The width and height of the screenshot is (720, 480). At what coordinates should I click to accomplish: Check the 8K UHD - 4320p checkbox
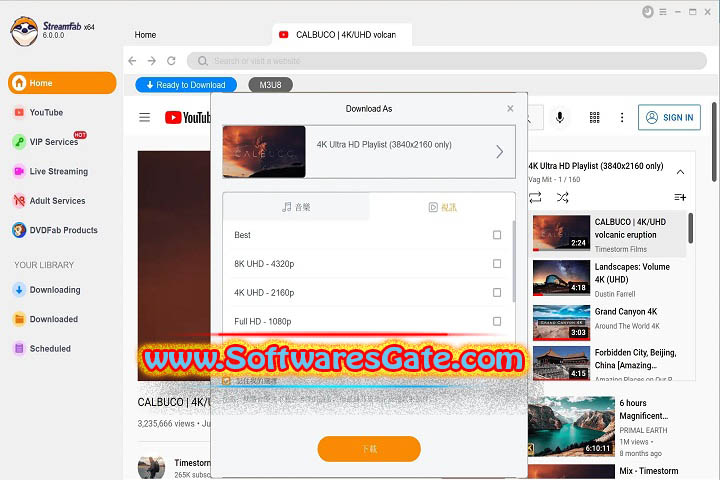[x=497, y=264]
